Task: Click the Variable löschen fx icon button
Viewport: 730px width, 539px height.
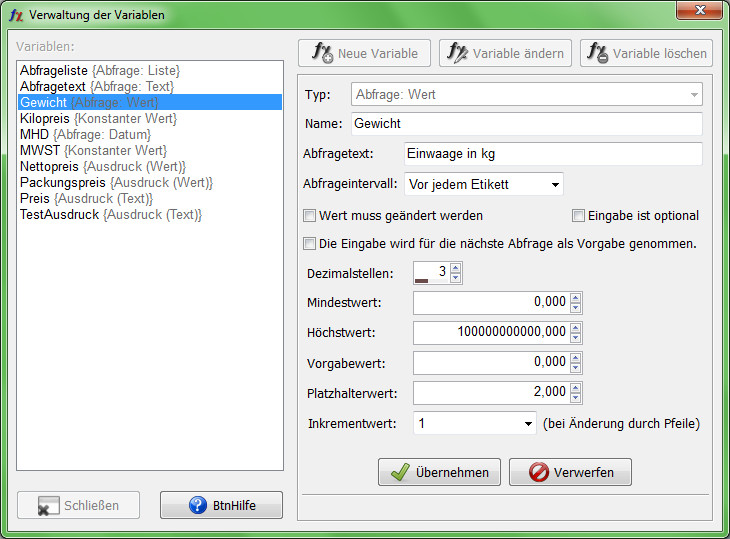Action: [645, 53]
